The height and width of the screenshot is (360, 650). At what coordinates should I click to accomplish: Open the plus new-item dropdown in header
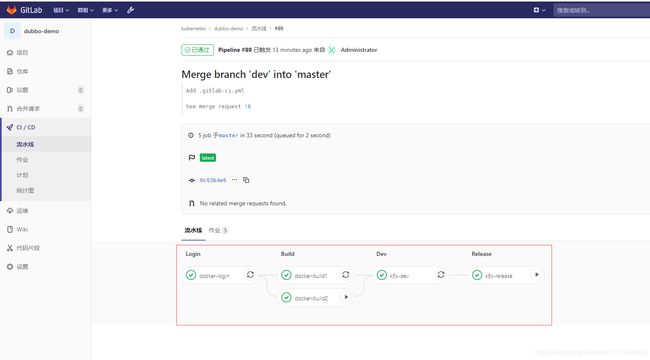539,10
